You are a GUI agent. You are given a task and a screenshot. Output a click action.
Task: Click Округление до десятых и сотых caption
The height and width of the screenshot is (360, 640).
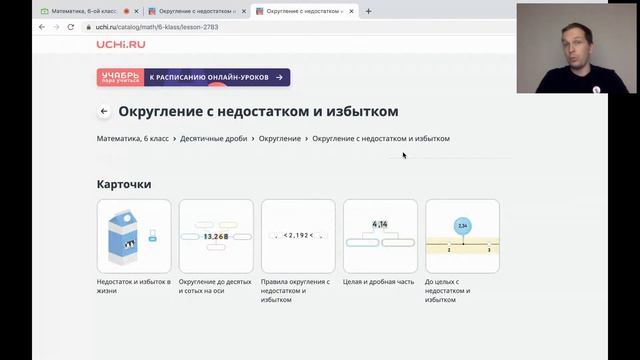tap(215, 286)
